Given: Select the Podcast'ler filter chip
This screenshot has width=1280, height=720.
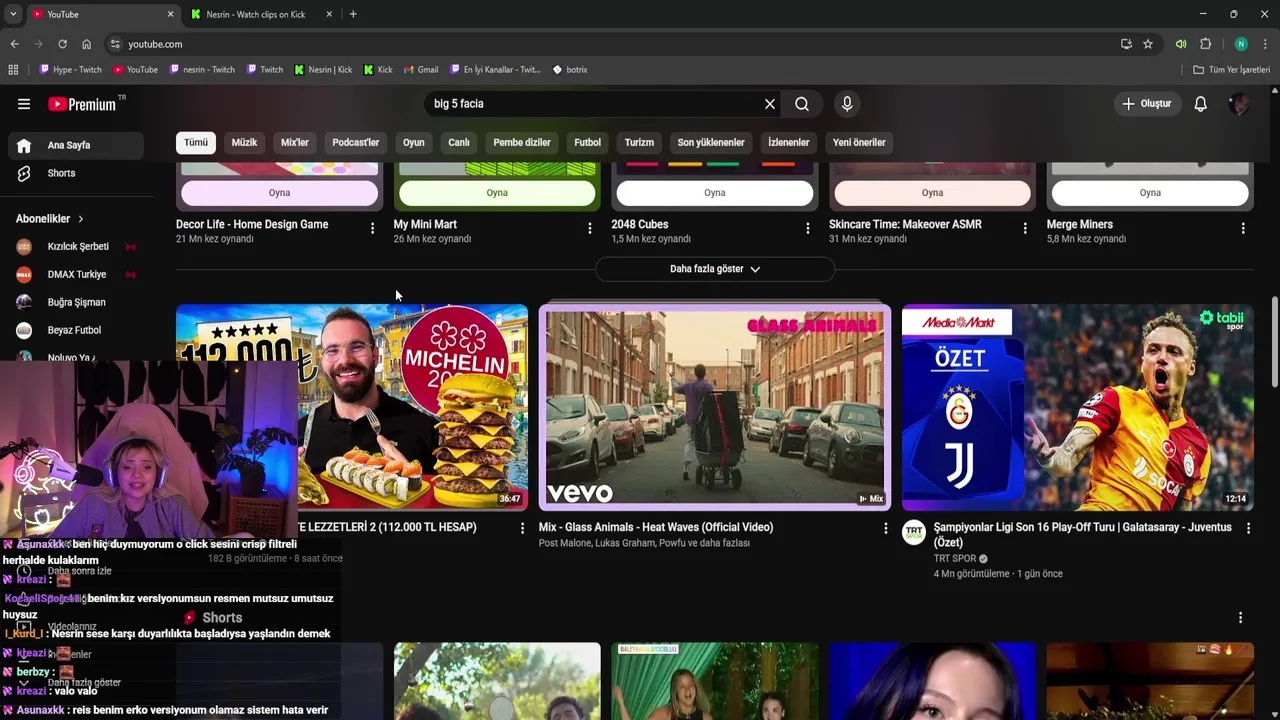Looking at the screenshot, I should pos(356,142).
